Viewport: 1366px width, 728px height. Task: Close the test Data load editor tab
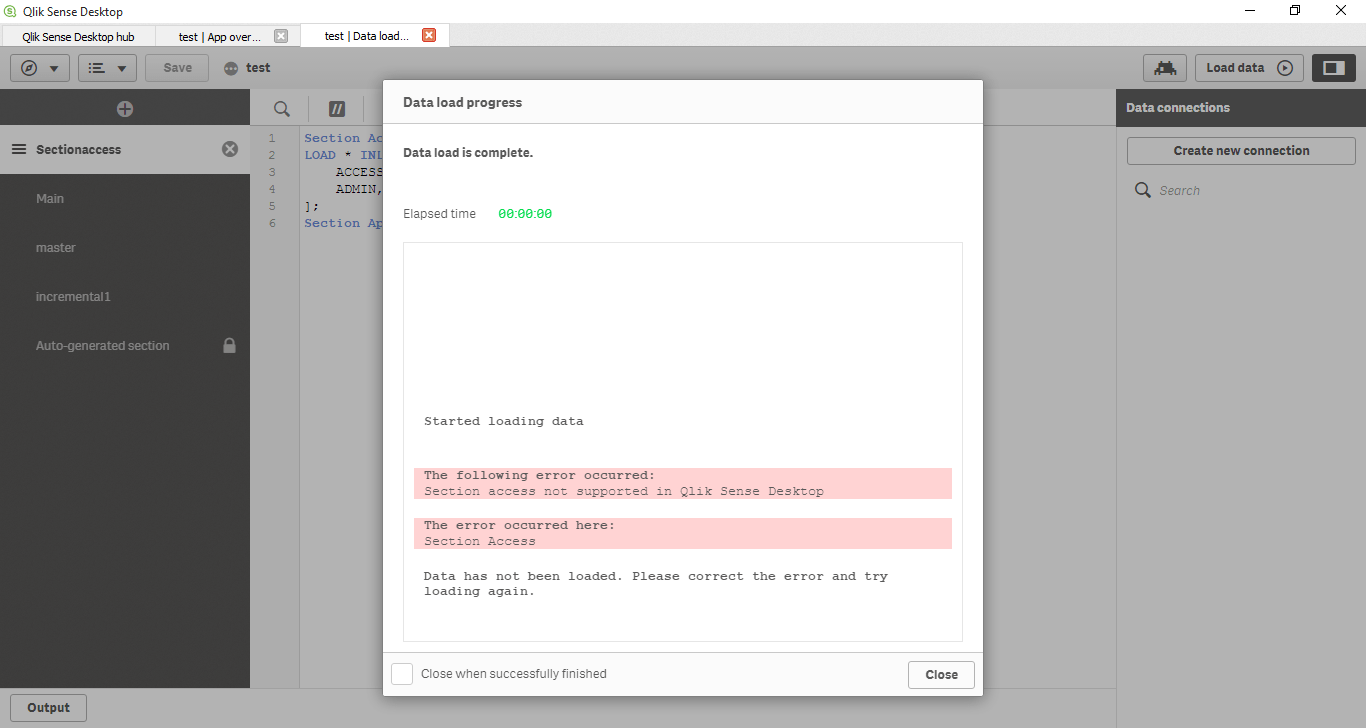429,35
